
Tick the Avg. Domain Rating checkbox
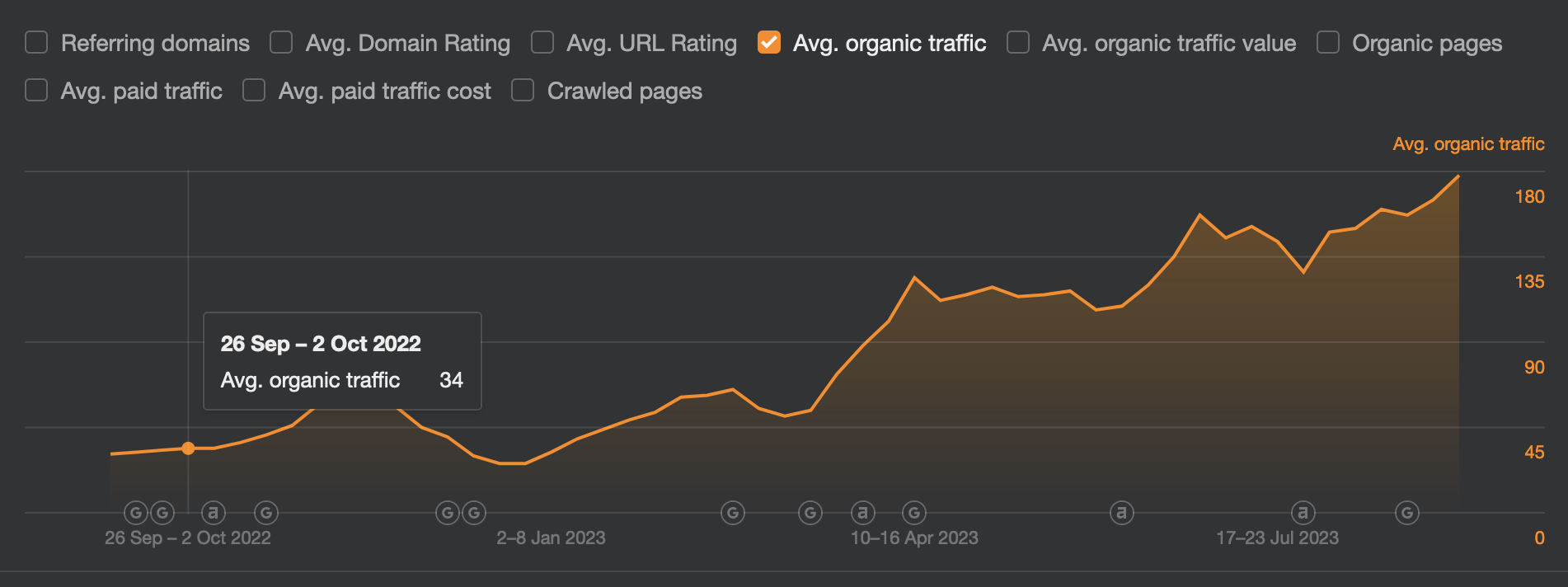(281, 42)
